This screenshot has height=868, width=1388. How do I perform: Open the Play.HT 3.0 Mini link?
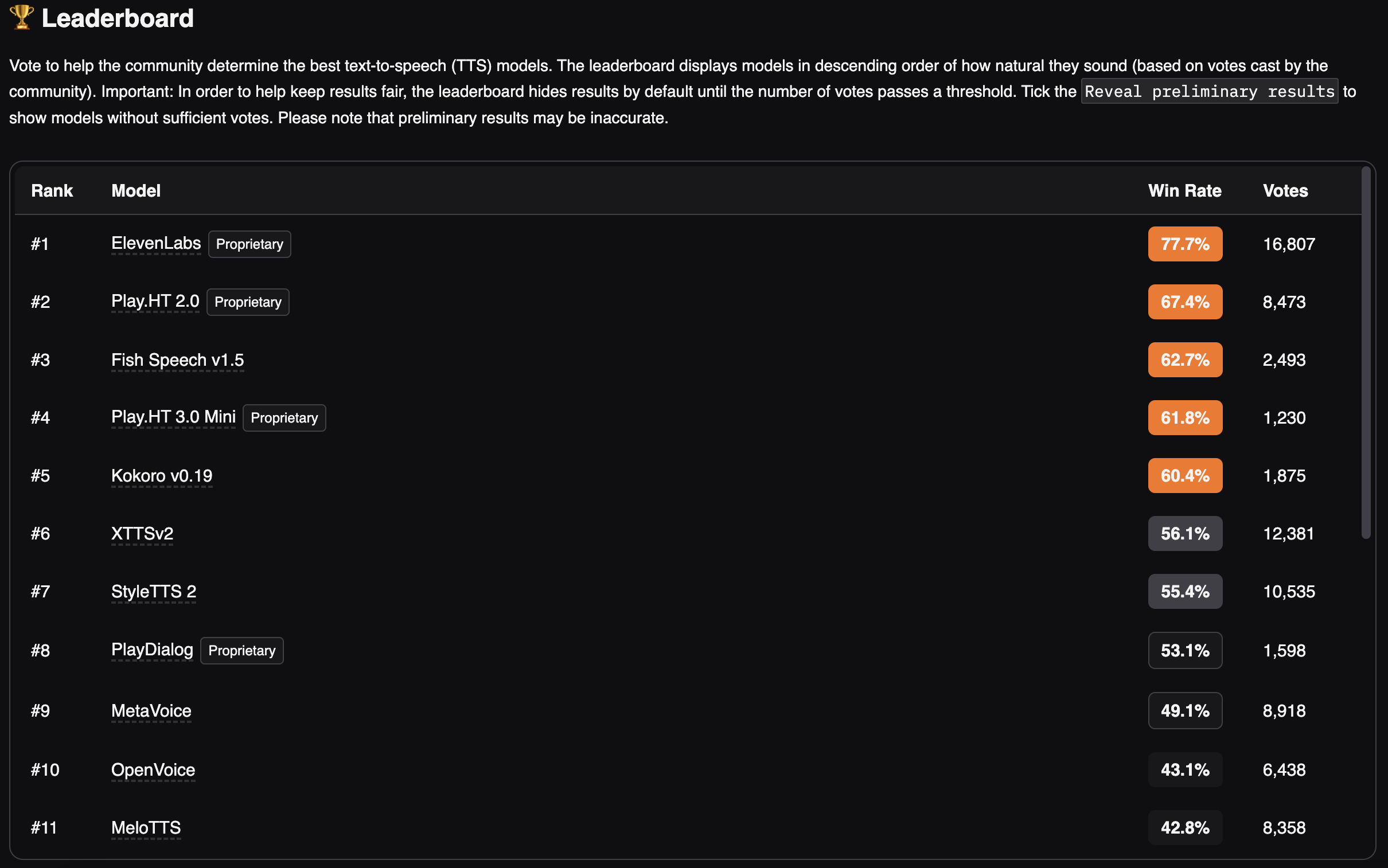pos(173,417)
